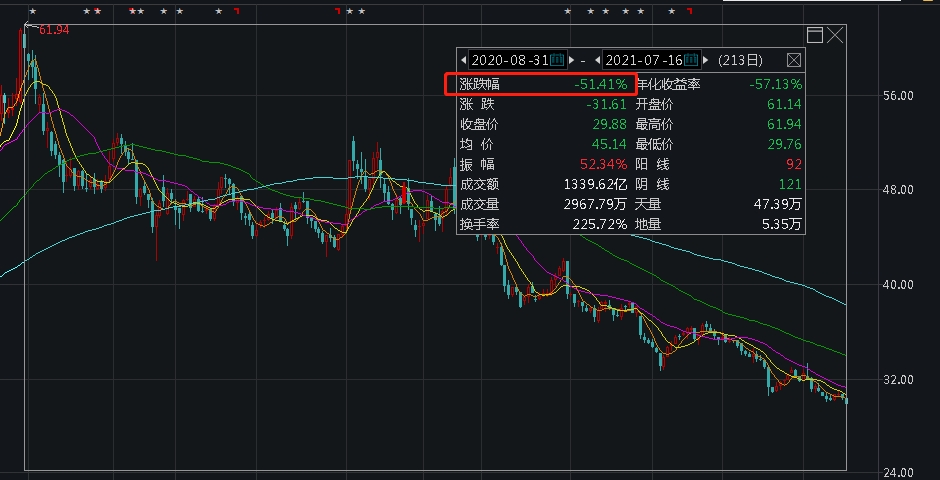This screenshot has height=480, width=940.
Task: Open the start date calendar picker
Action: tap(558, 60)
